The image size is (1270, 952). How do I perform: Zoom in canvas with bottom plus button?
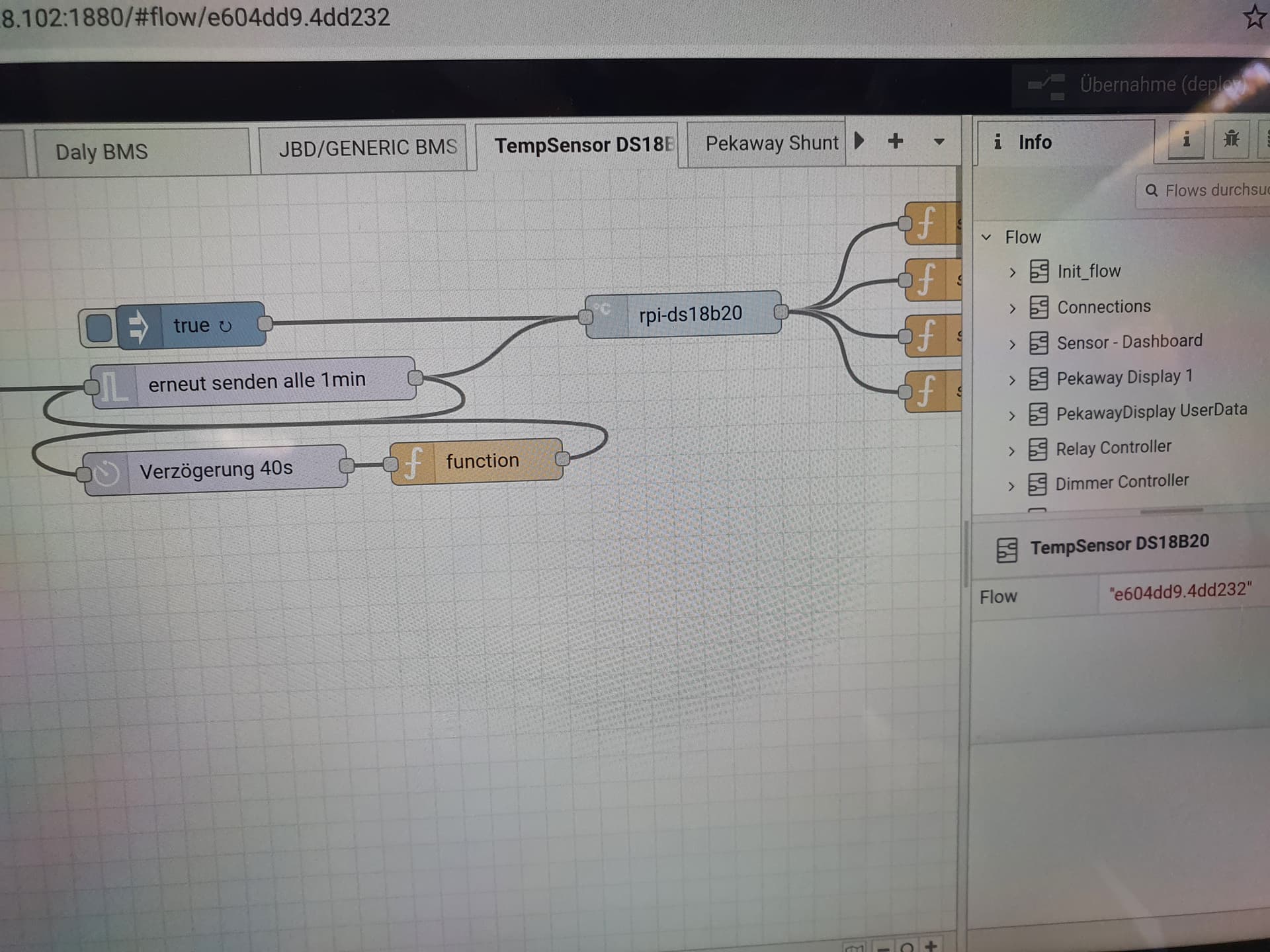(931, 945)
